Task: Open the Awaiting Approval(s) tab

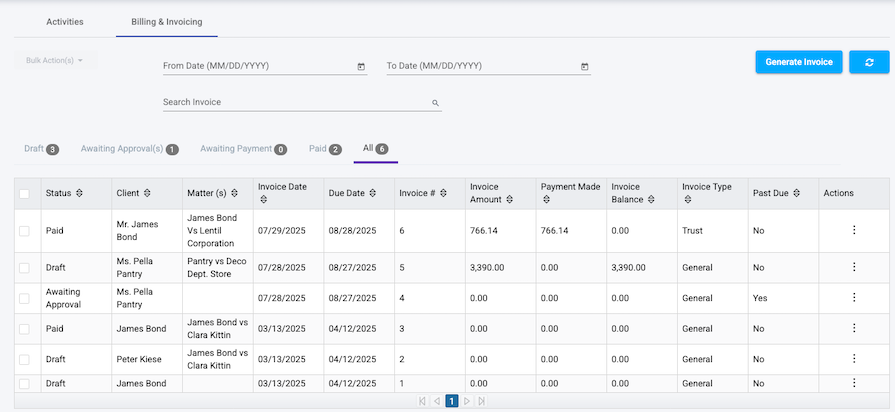Action: coord(130,149)
